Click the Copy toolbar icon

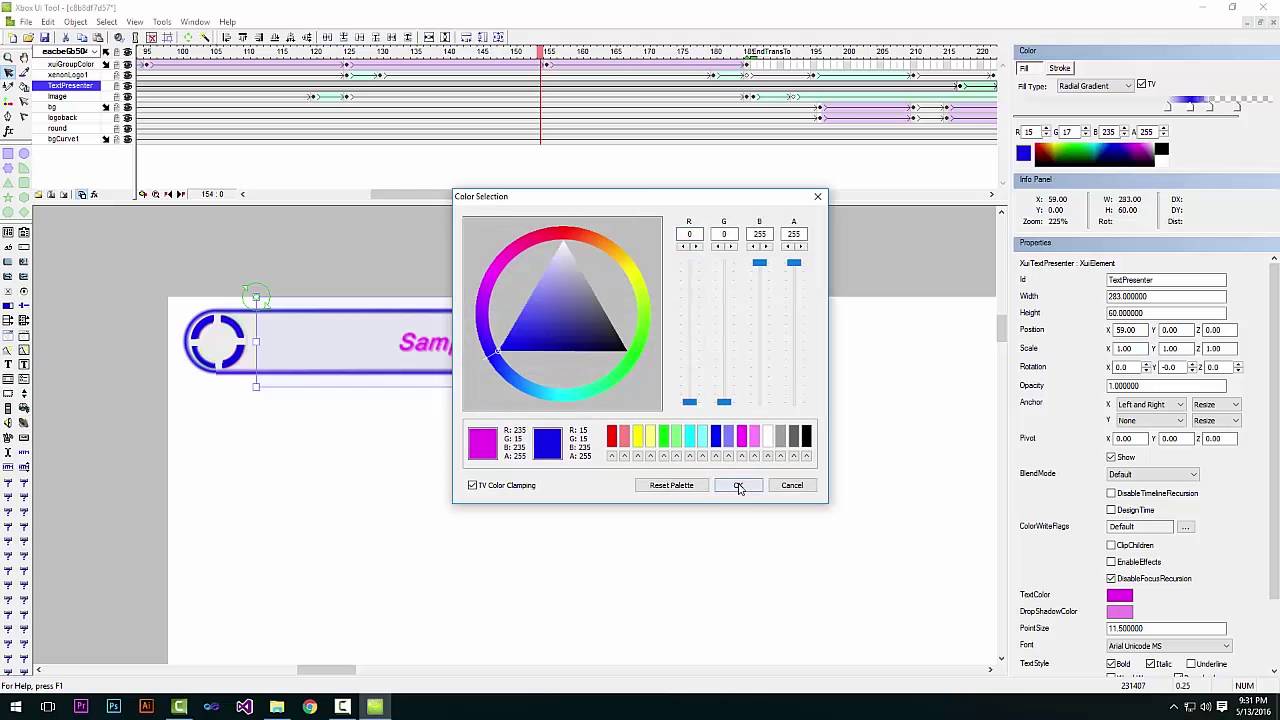tap(82, 38)
